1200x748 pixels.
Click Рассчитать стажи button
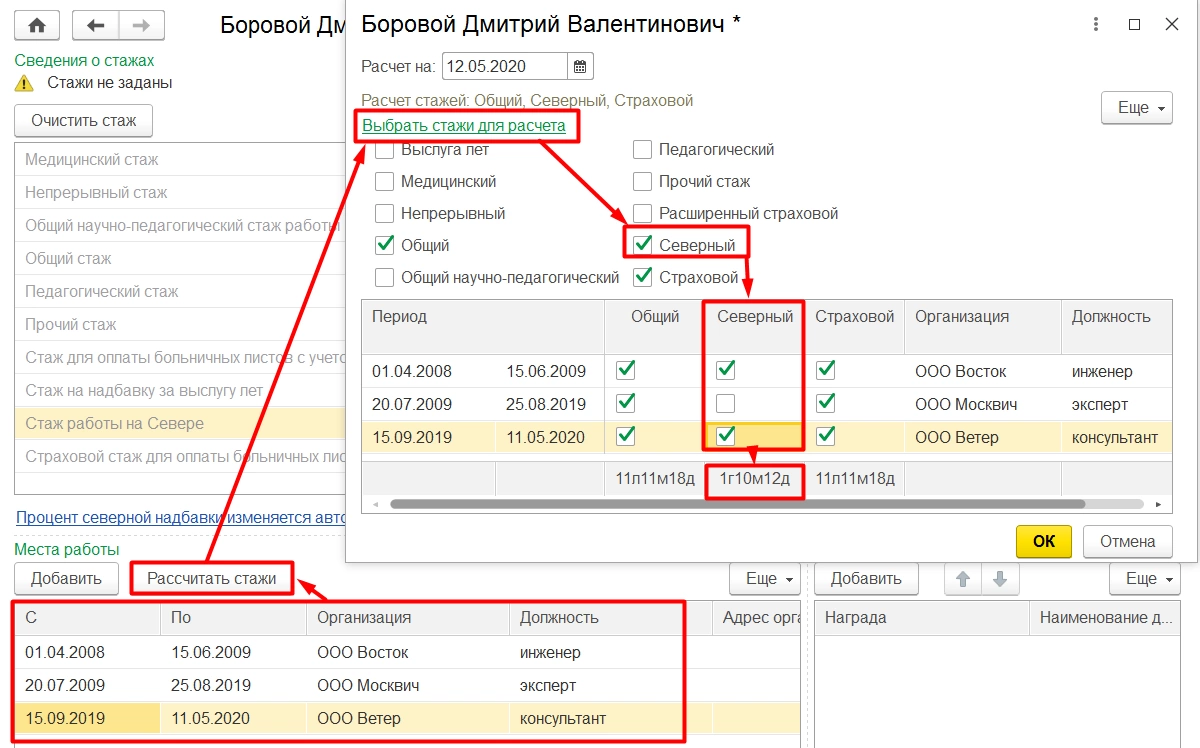(x=211, y=578)
